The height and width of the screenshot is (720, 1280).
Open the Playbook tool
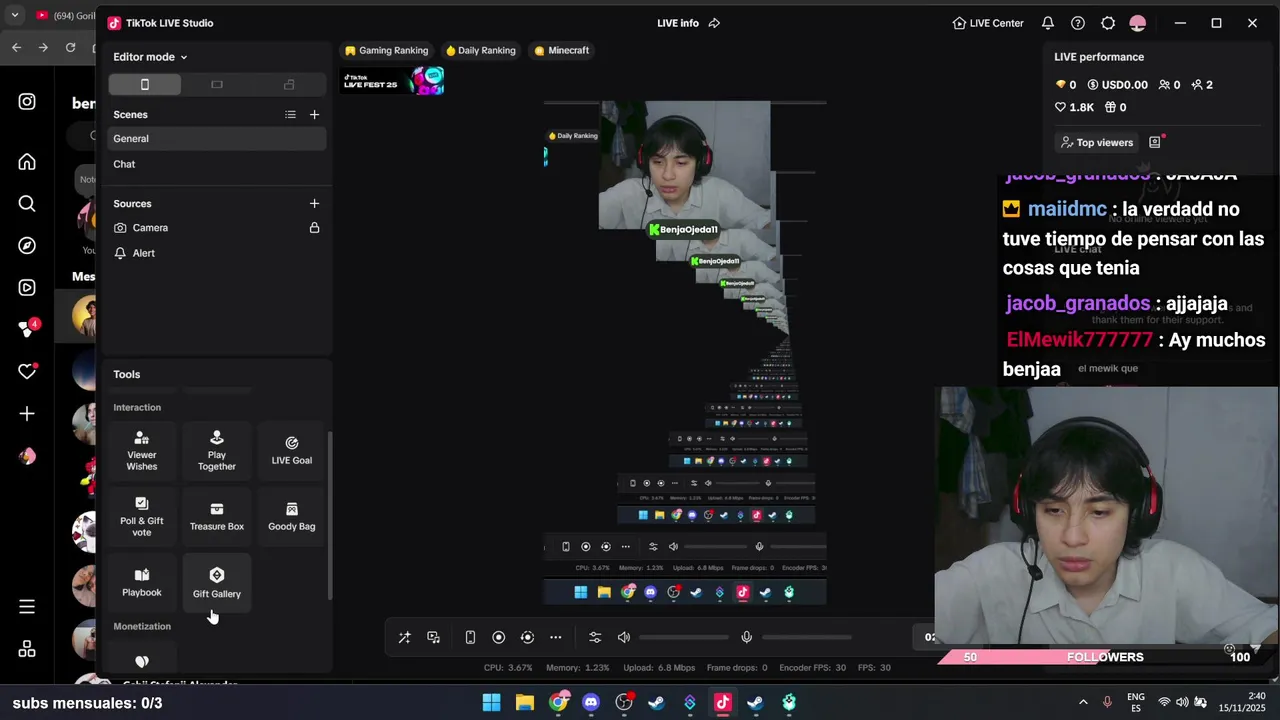pos(142,582)
